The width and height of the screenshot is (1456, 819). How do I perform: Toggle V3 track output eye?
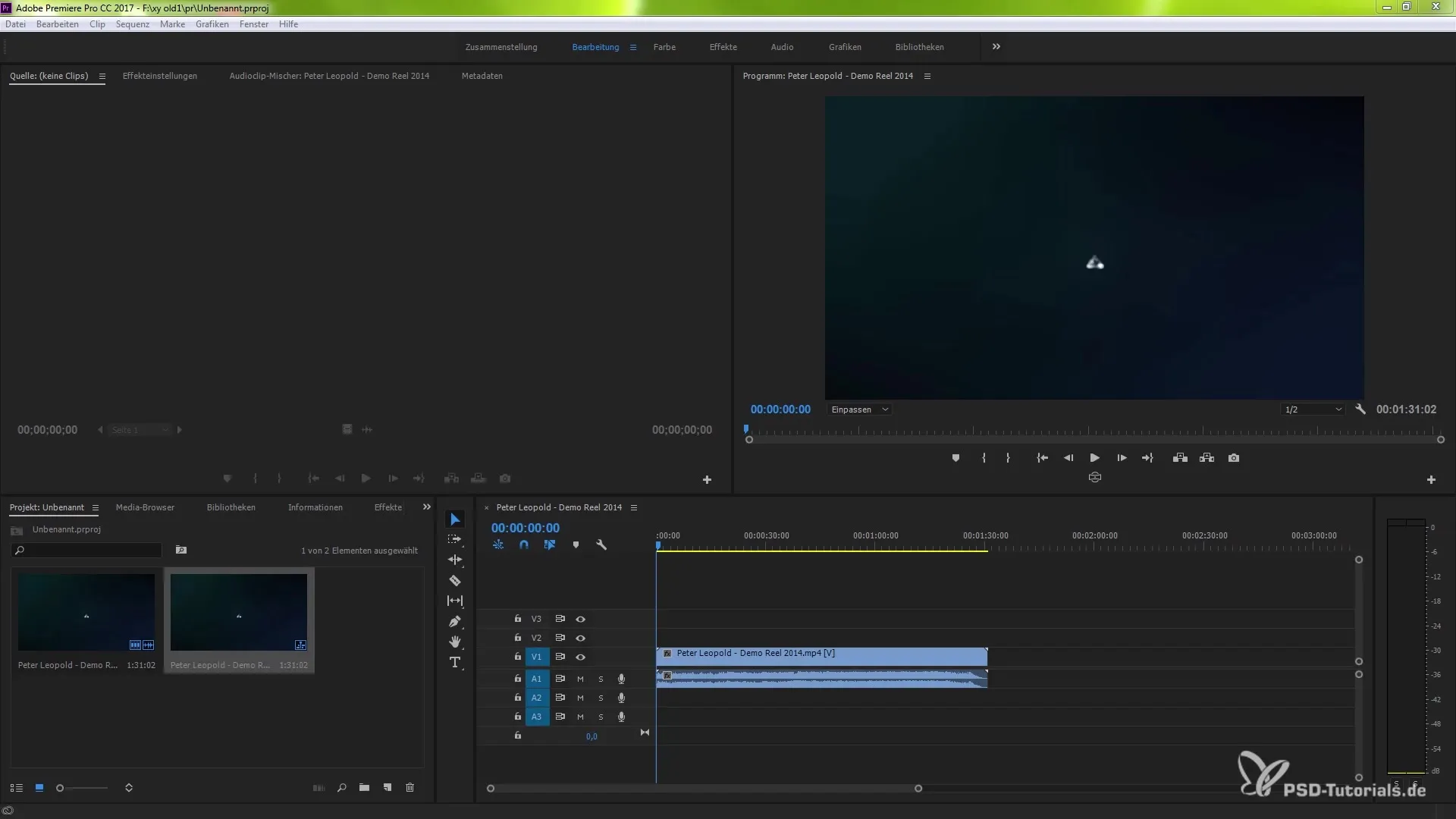[x=581, y=620]
